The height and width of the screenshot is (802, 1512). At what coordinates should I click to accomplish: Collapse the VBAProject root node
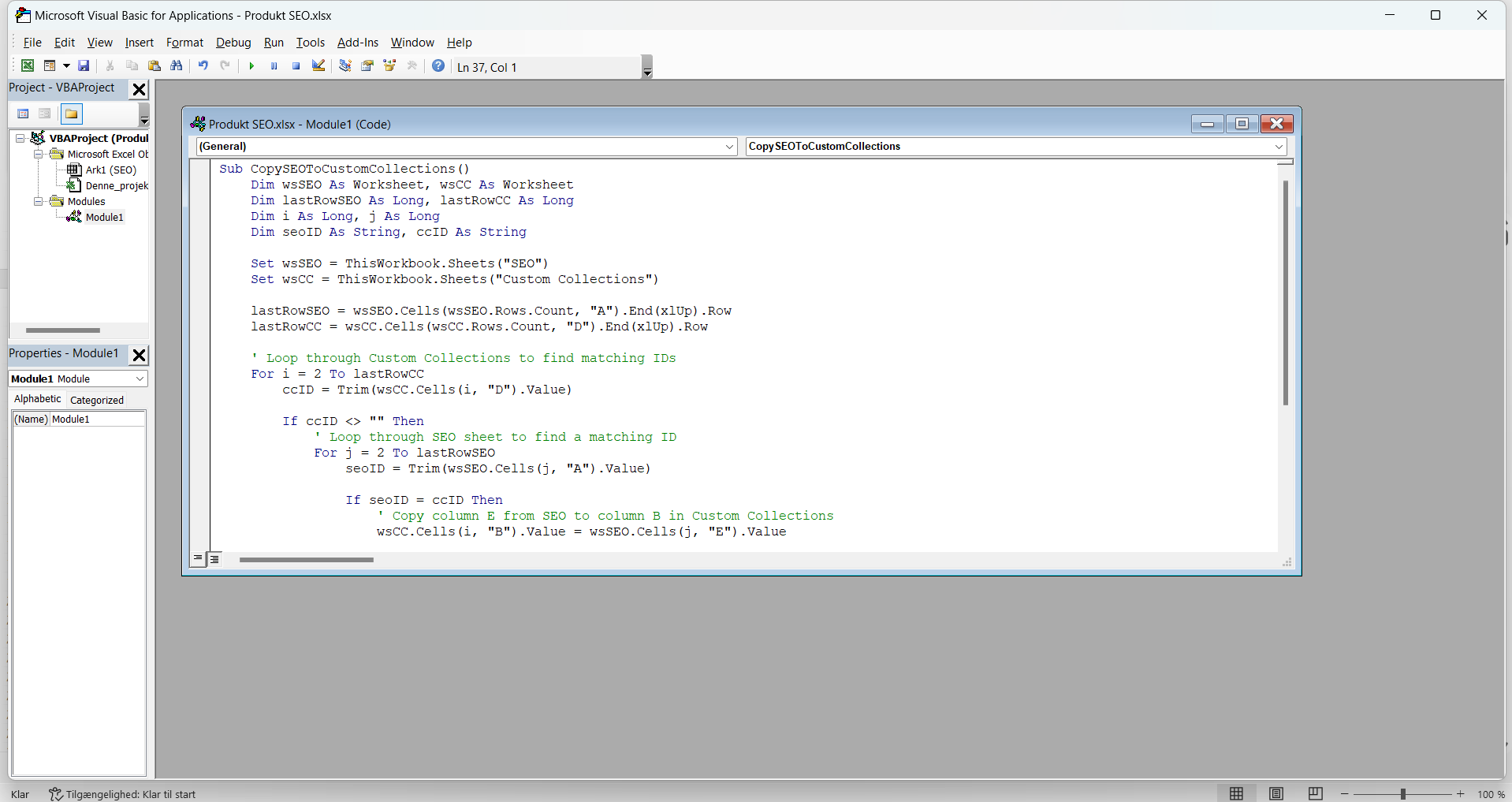[x=20, y=138]
